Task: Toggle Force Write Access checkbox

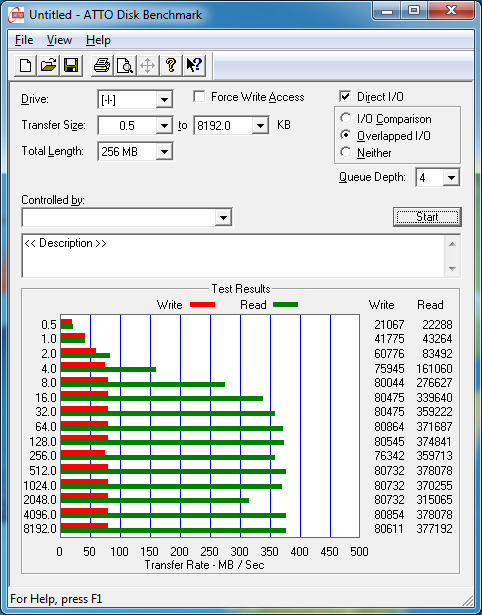Action: (199, 96)
